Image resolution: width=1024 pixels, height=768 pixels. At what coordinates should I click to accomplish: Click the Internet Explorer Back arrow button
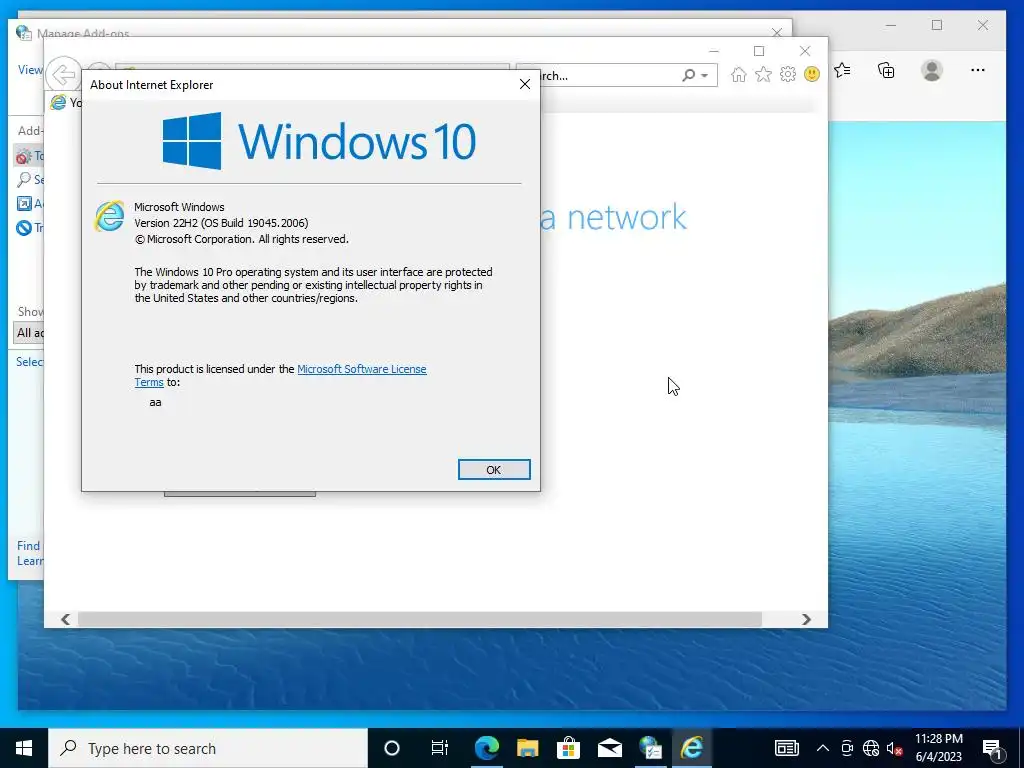pyautogui.click(x=63, y=74)
